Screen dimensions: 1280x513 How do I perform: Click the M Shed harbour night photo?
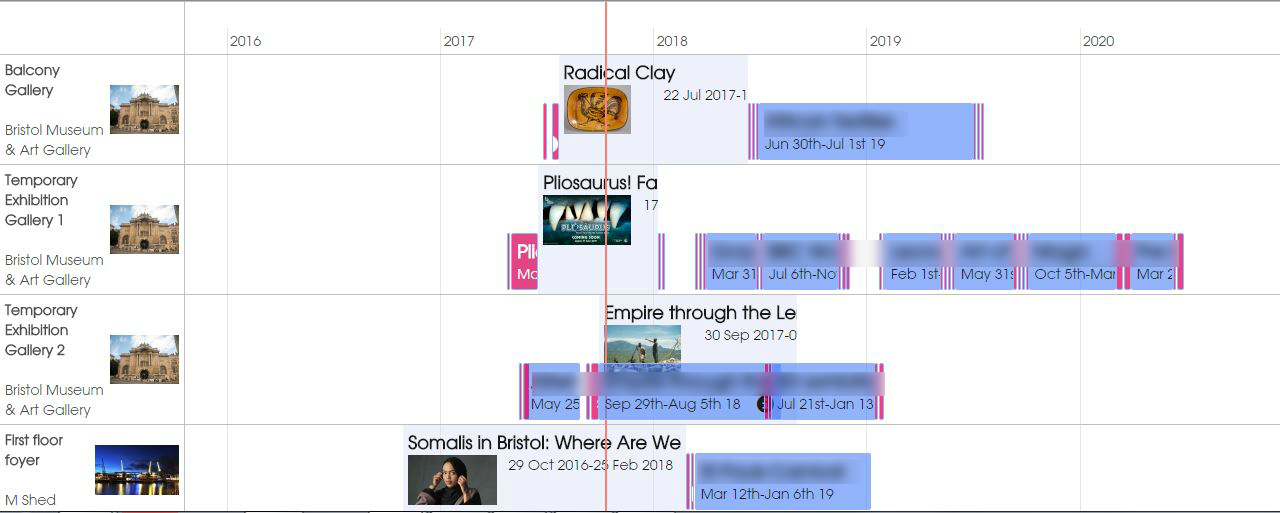tap(137, 470)
